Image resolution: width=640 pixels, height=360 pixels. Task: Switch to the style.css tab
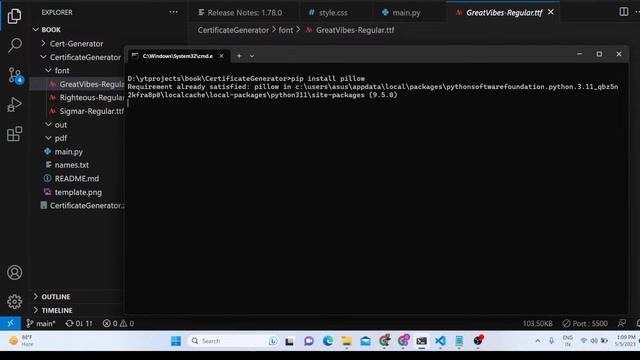pyautogui.click(x=329, y=13)
